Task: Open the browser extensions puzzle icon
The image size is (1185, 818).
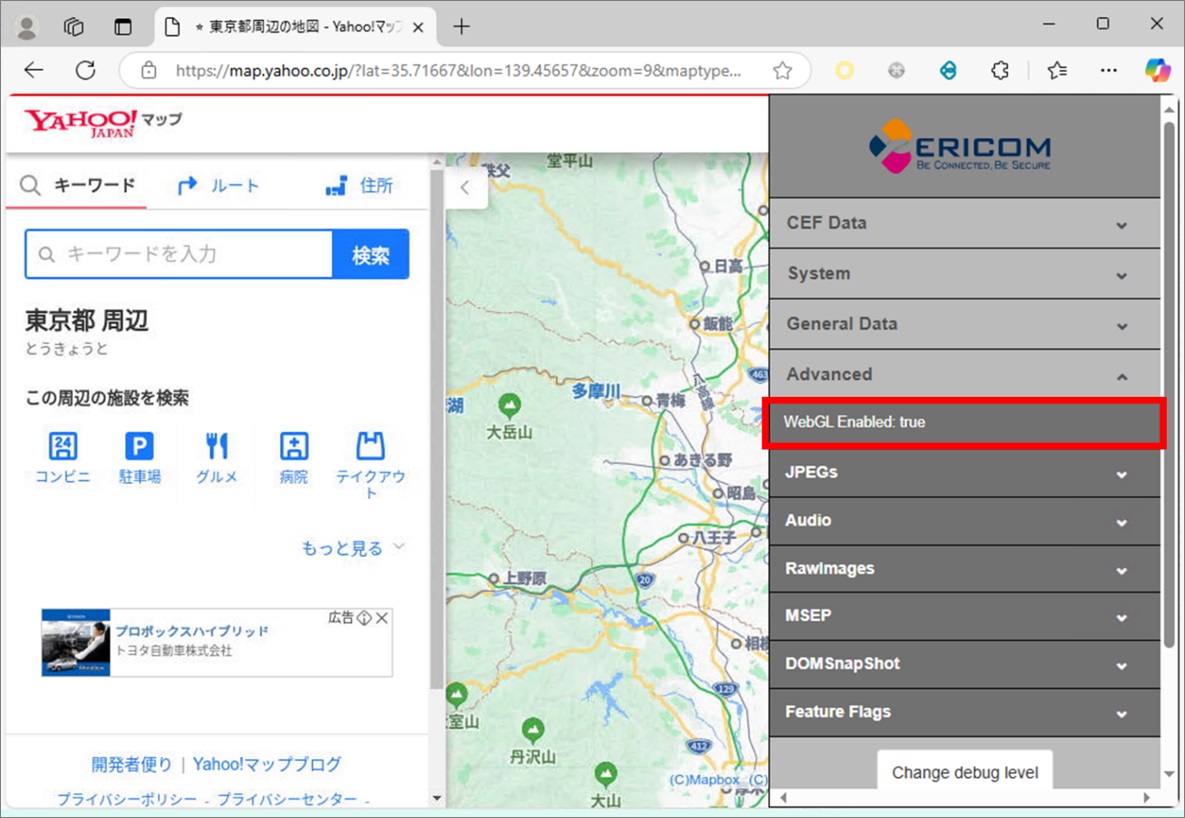Action: tap(1000, 70)
